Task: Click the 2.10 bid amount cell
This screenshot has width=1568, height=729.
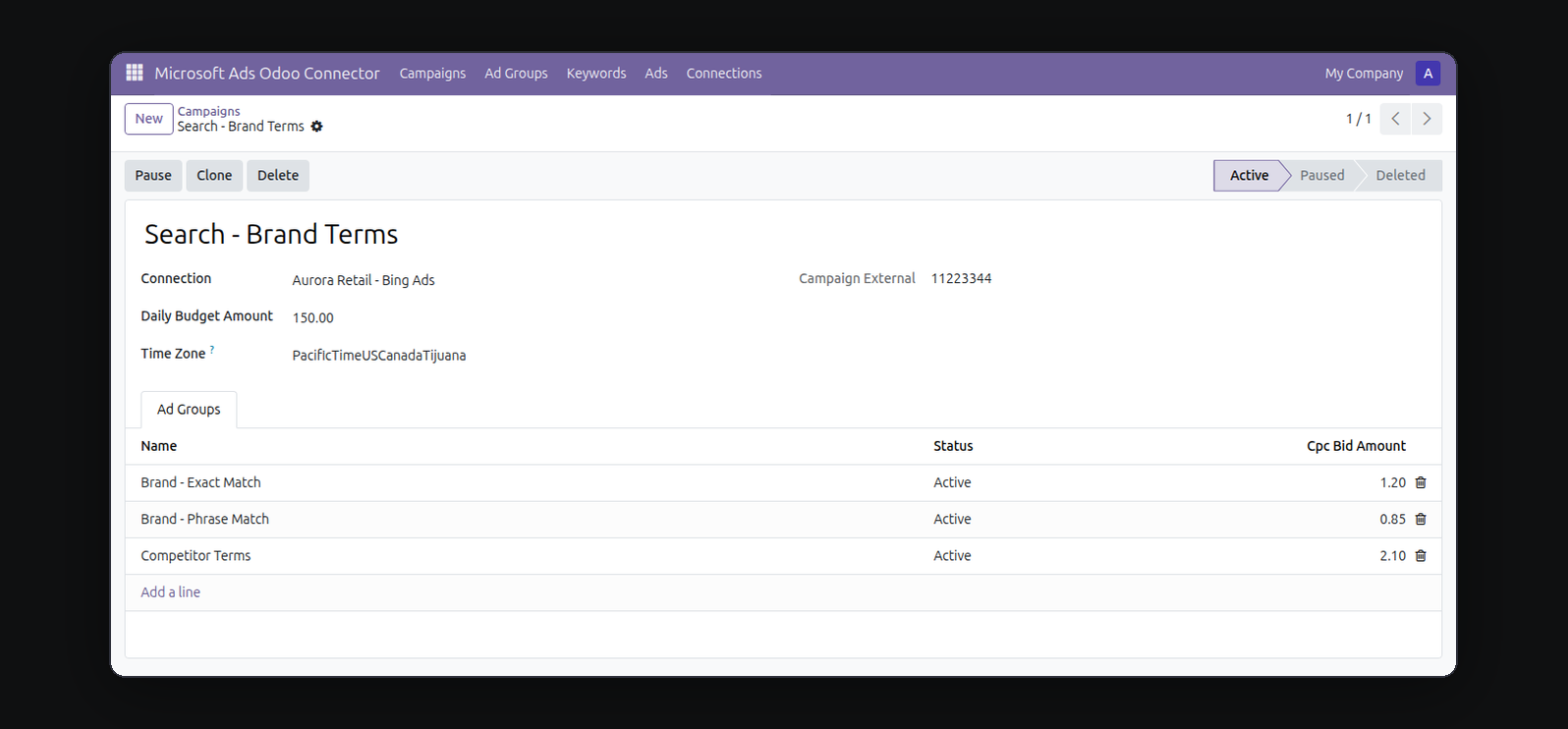Action: click(1392, 555)
